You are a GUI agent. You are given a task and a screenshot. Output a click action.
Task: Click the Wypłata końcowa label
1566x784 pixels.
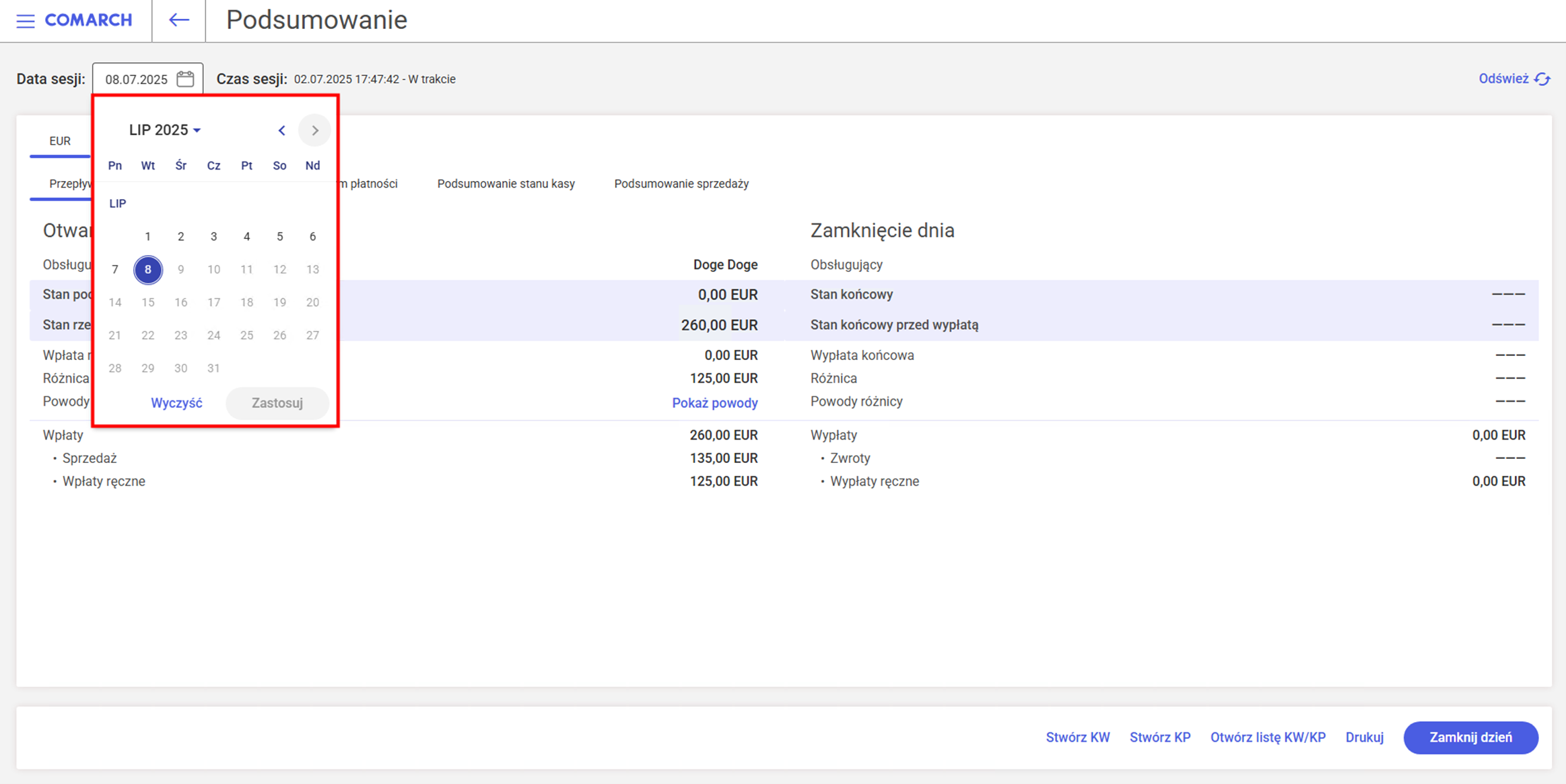click(862, 355)
